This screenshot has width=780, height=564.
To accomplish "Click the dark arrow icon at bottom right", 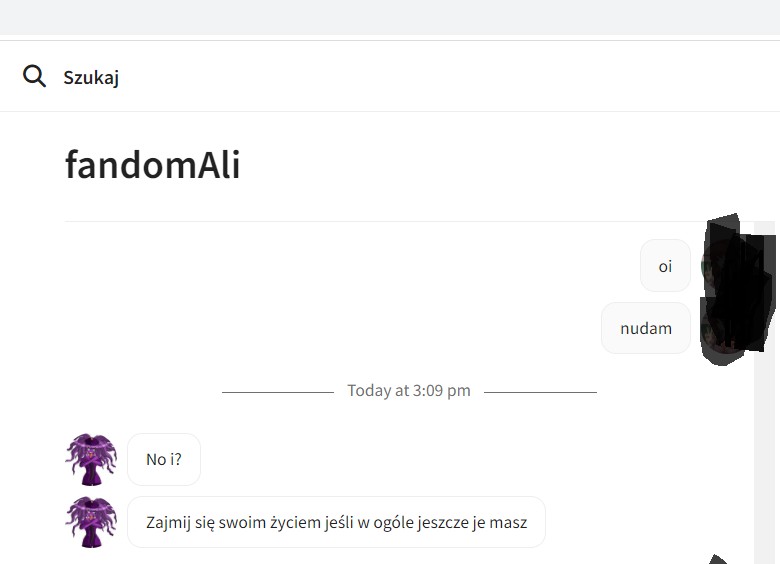I will [718, 558].
